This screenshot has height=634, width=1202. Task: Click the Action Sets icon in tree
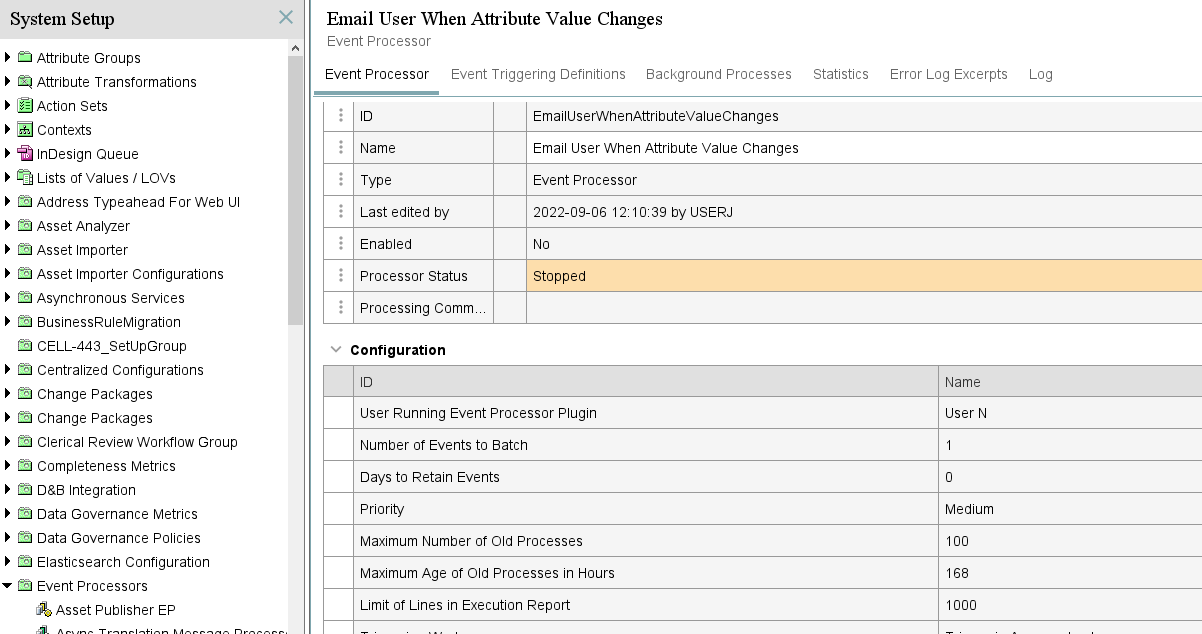25,106
